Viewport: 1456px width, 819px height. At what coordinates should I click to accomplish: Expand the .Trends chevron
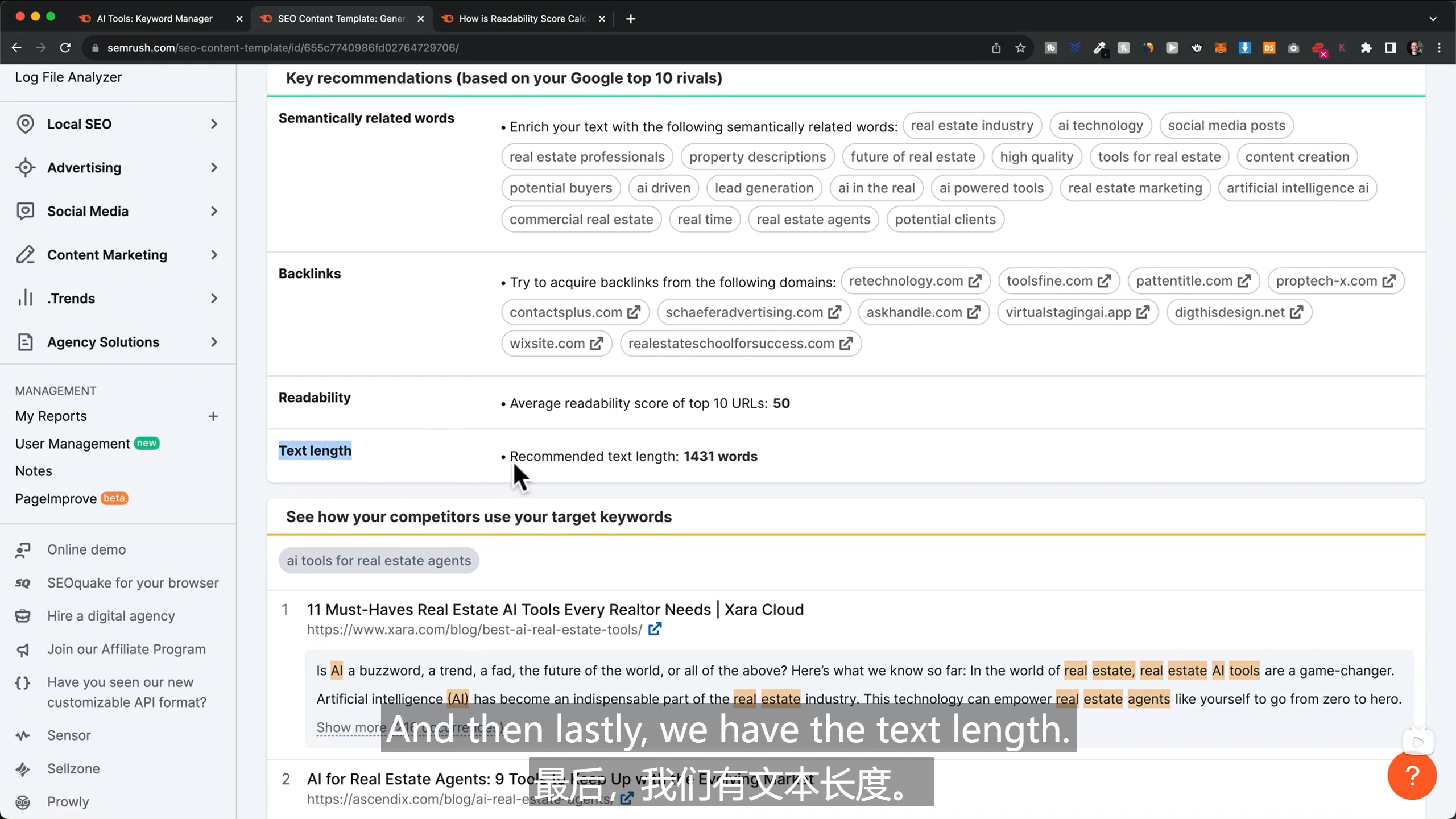click(x=214, y=298)
